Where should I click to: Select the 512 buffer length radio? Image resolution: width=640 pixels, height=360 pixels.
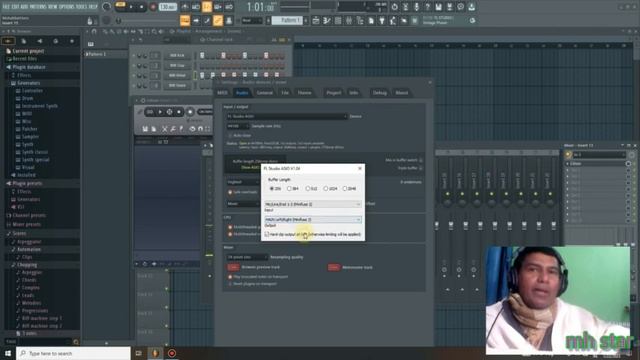[308, 189]
